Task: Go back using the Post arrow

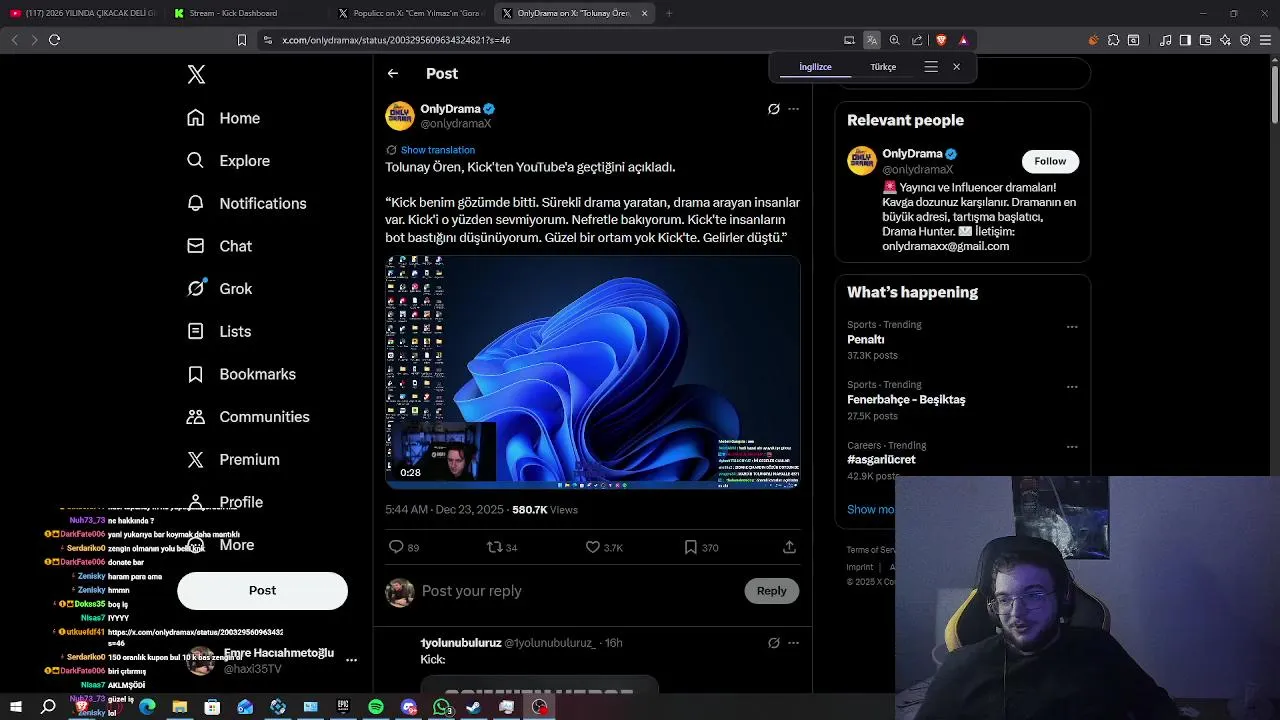Action: tap(393, 73)
